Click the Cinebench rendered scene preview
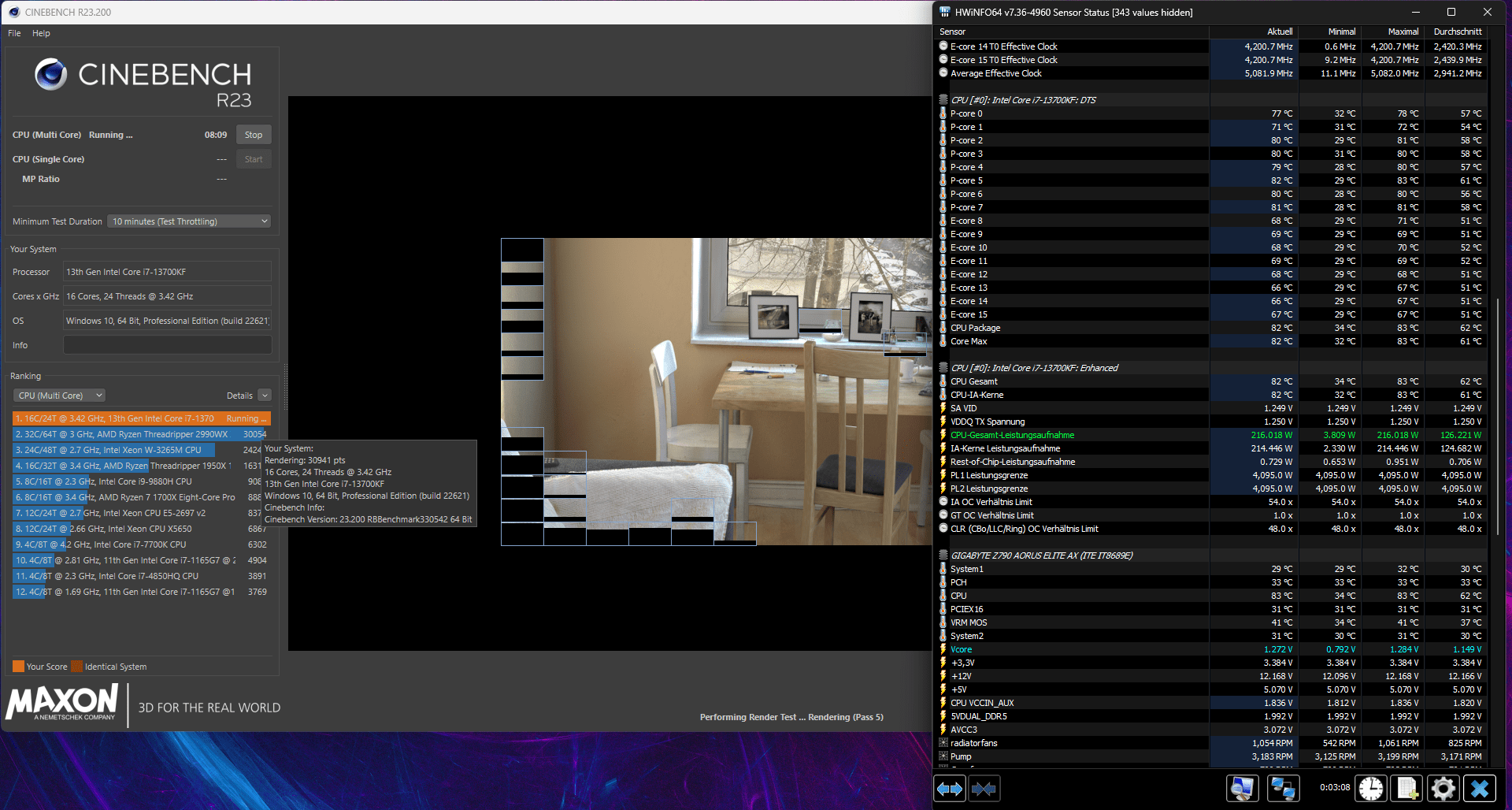 717,392
